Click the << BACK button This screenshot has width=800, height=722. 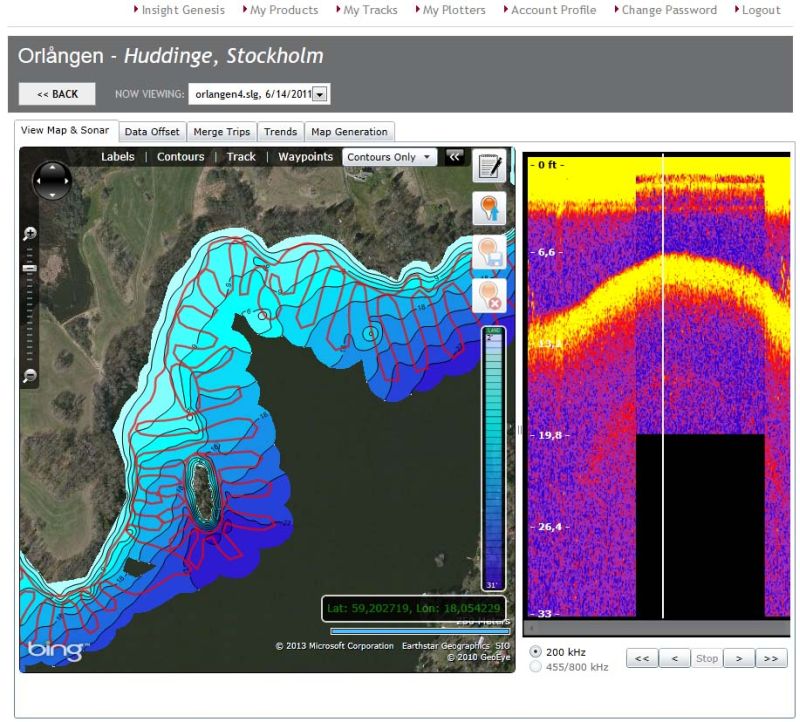pyautogui.click(x=57, y=94)
